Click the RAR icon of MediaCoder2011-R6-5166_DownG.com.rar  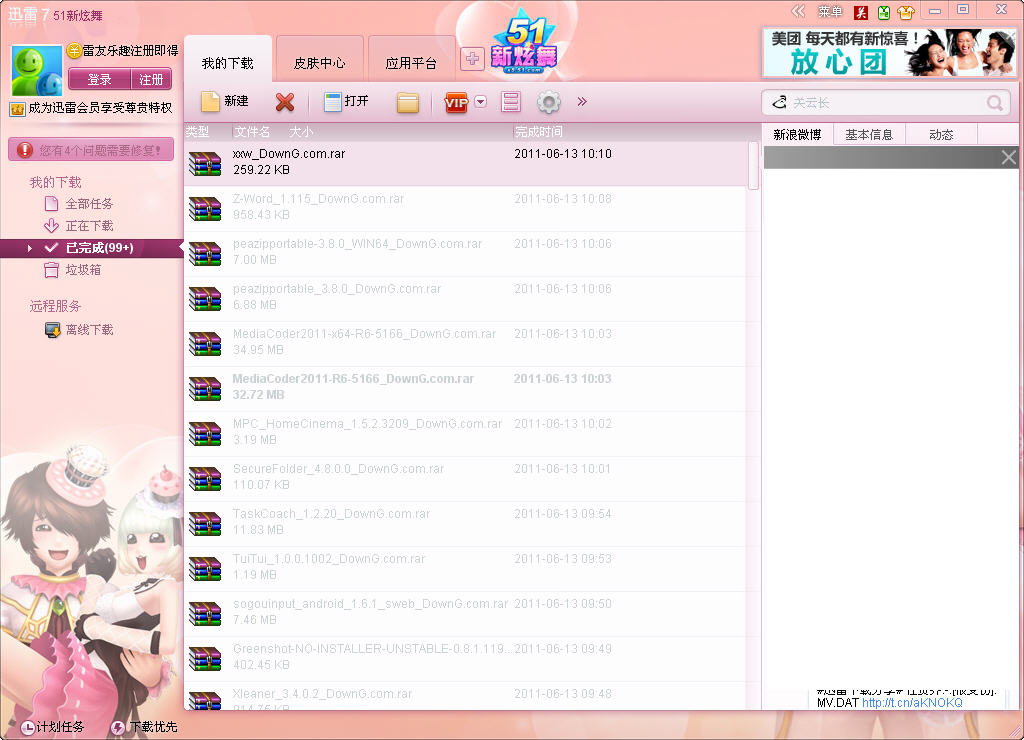click(x=205, y=389)
